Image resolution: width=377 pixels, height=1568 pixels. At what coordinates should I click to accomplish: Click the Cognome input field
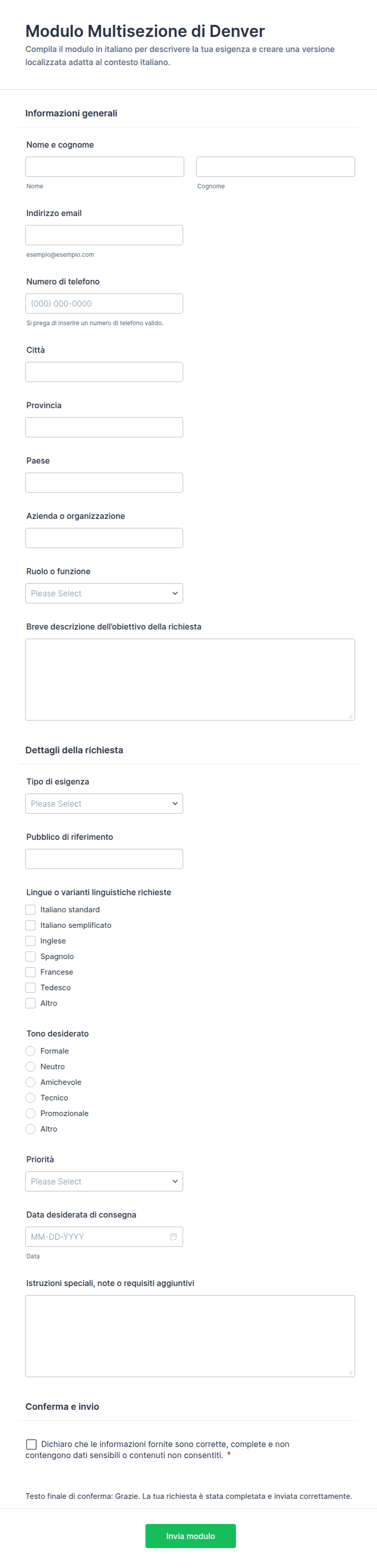click(276, 167)
